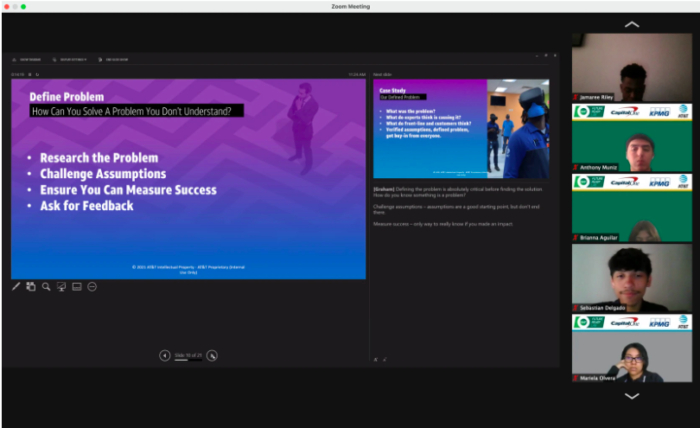The image size is (700, 428).
Task: Toggle subtitles in presenter view
Action: click(x=76, y=287)
